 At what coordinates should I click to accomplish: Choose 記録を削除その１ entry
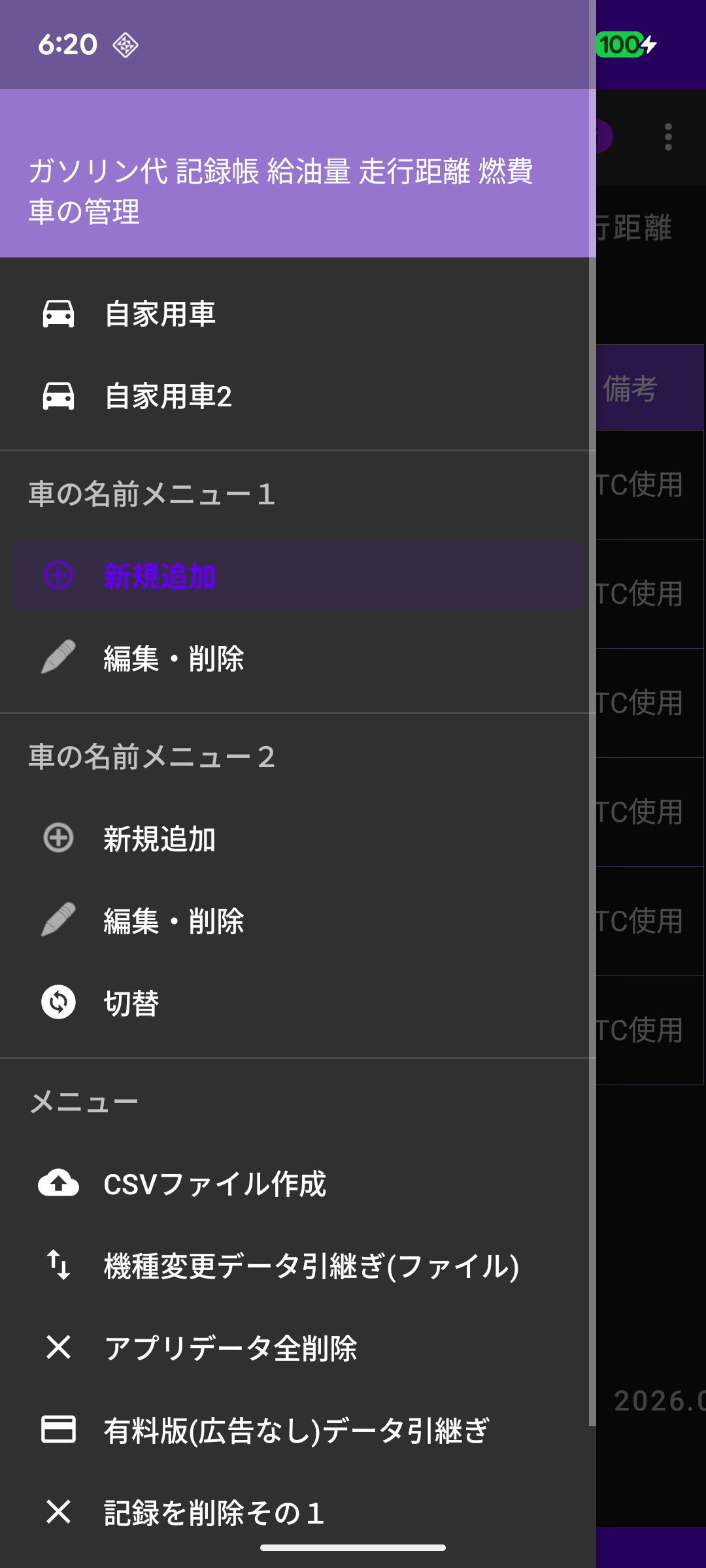[x=214, y=1512]
